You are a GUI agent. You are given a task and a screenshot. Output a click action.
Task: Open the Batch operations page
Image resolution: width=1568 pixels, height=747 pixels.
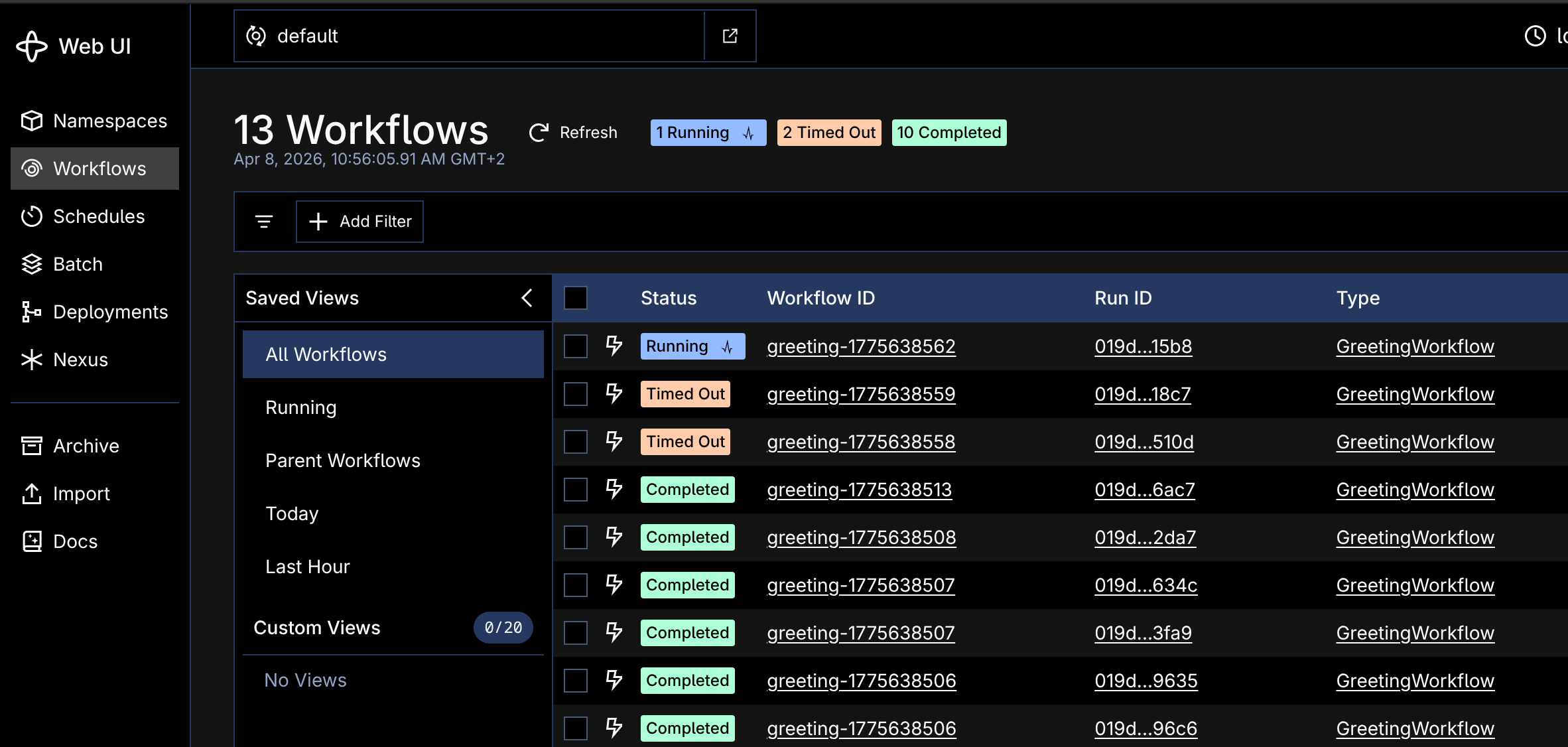[32, 264]
